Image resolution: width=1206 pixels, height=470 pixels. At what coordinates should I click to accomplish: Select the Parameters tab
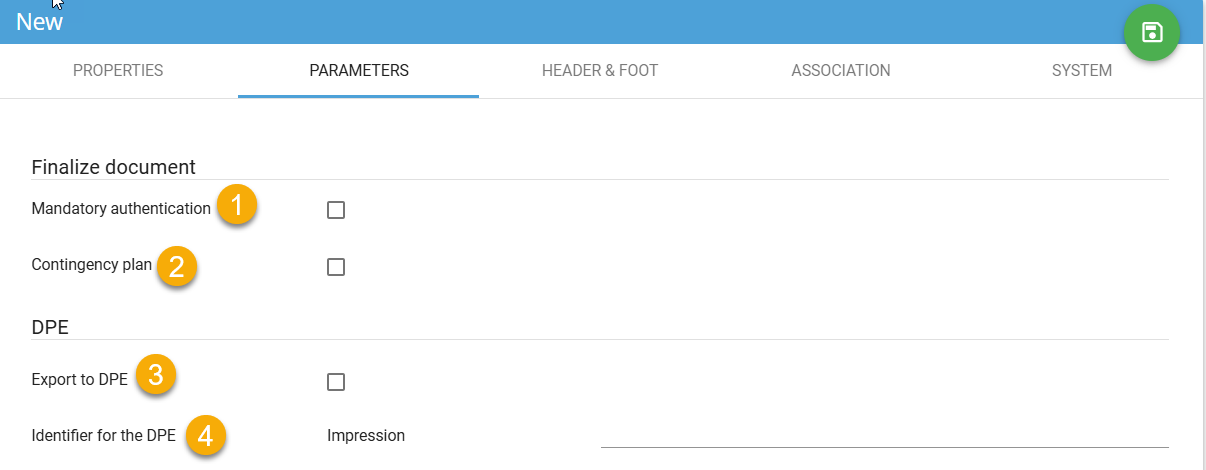(x=358, y=71)
